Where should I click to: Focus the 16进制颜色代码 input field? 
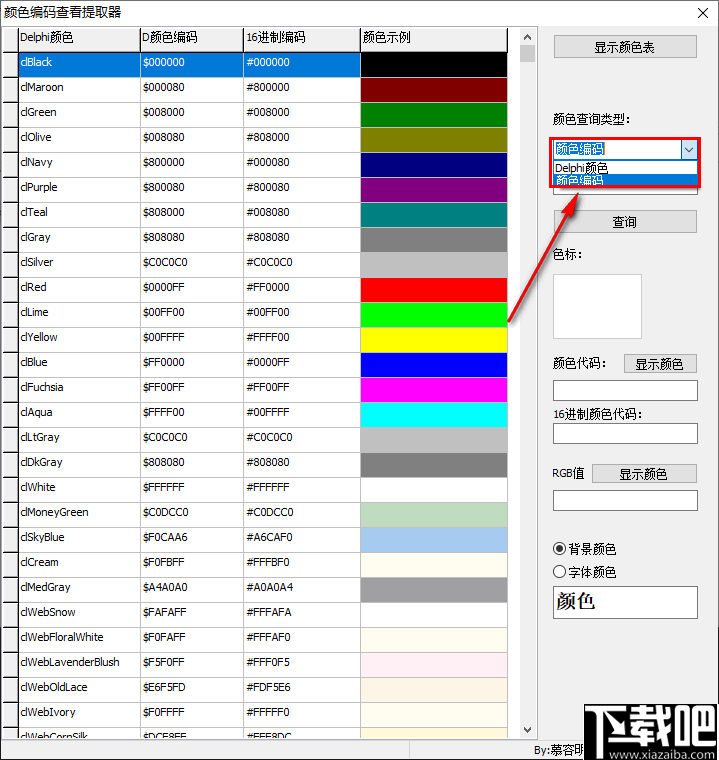click(x=625, y=433)
